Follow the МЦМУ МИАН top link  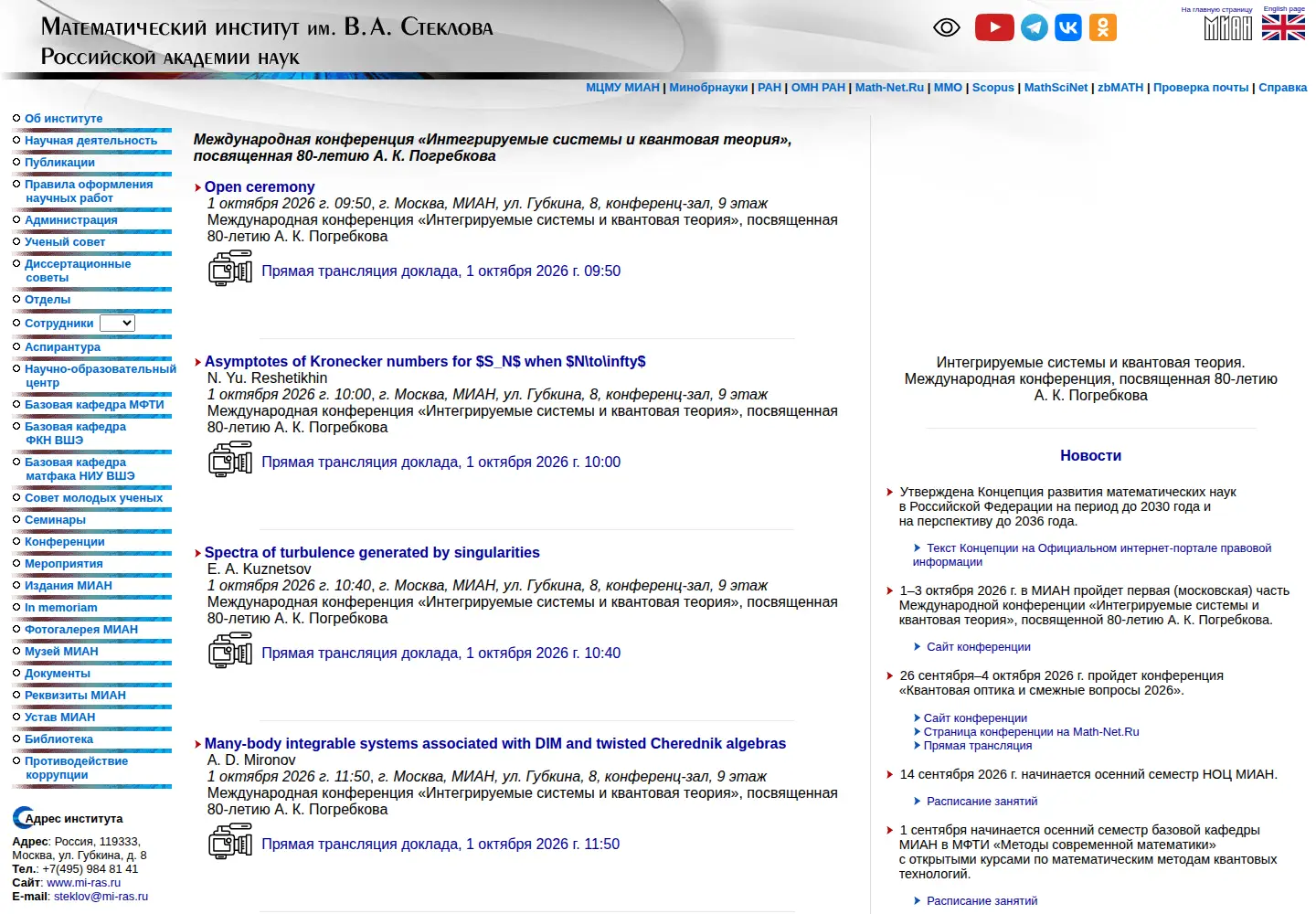[x=622, y=88]
